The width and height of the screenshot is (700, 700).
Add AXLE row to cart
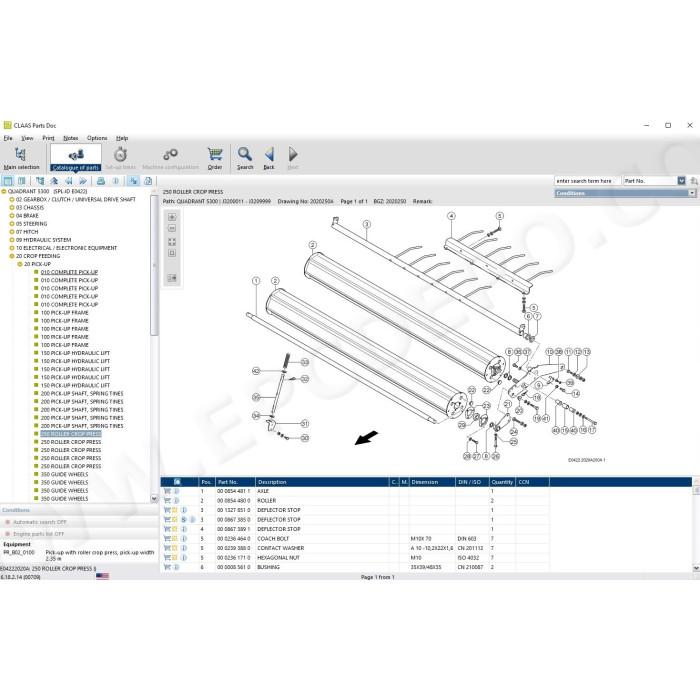click(x=167, y=491)
